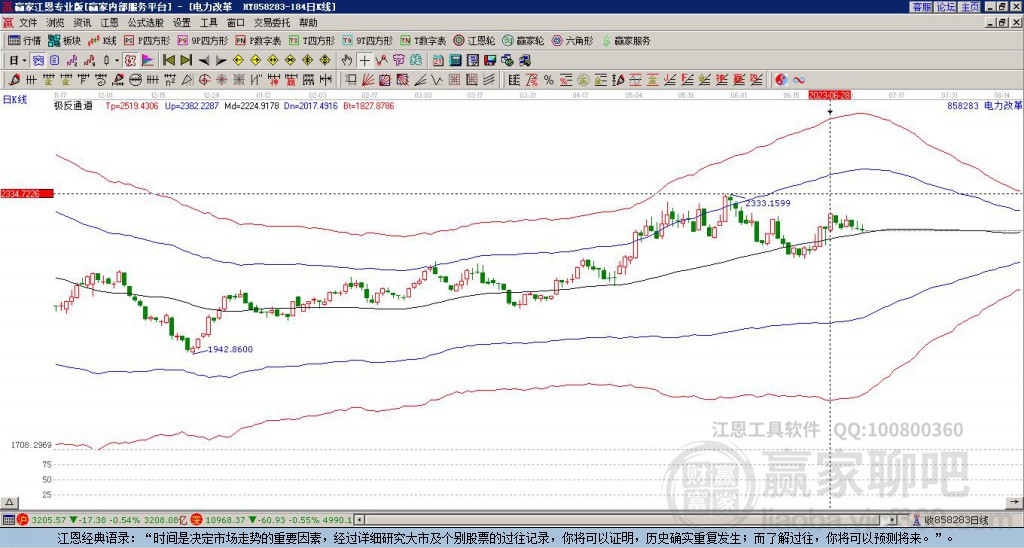Jump to first bar with skip-back icon

click(168, 61)
